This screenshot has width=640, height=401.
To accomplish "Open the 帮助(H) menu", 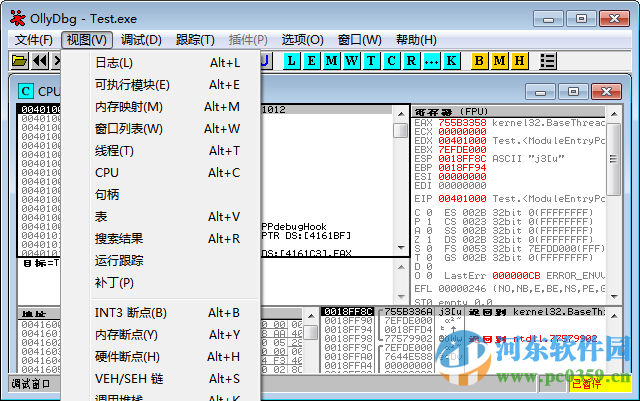I will [x=416, y=40].
